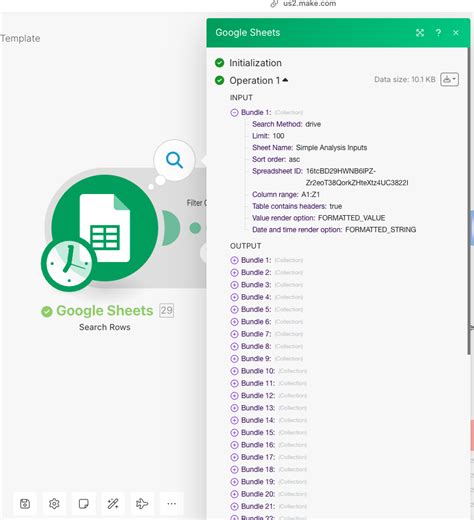
Task: Click Sheet Name: Simple Analysis Inputs
Action: coord(309,147)
